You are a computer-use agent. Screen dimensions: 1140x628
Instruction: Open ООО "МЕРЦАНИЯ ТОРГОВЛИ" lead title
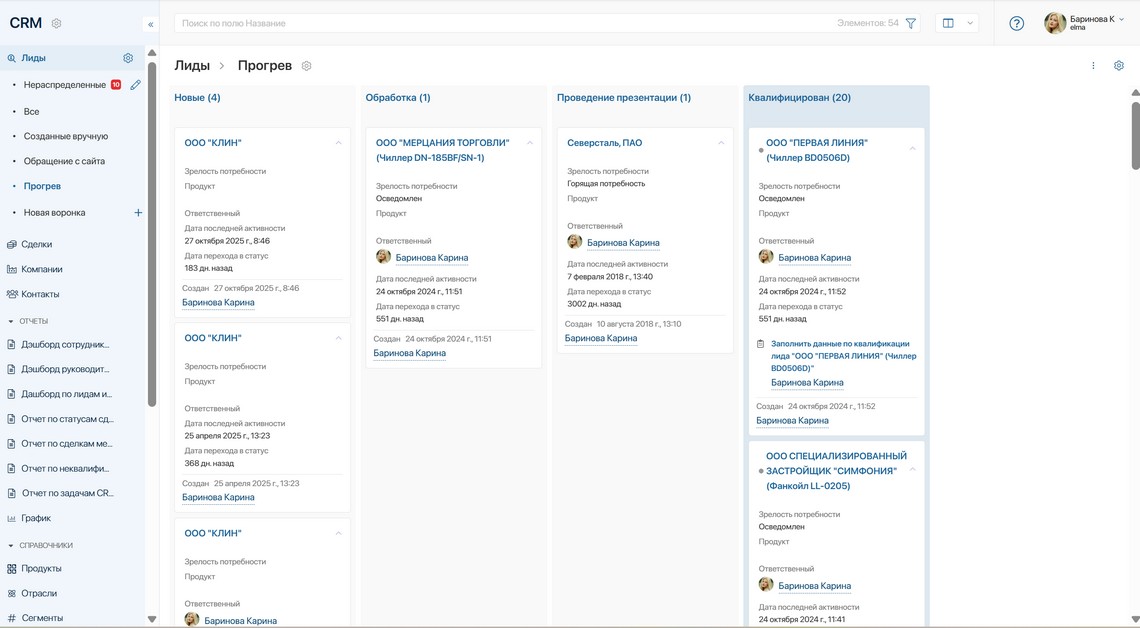coord(442,150)
